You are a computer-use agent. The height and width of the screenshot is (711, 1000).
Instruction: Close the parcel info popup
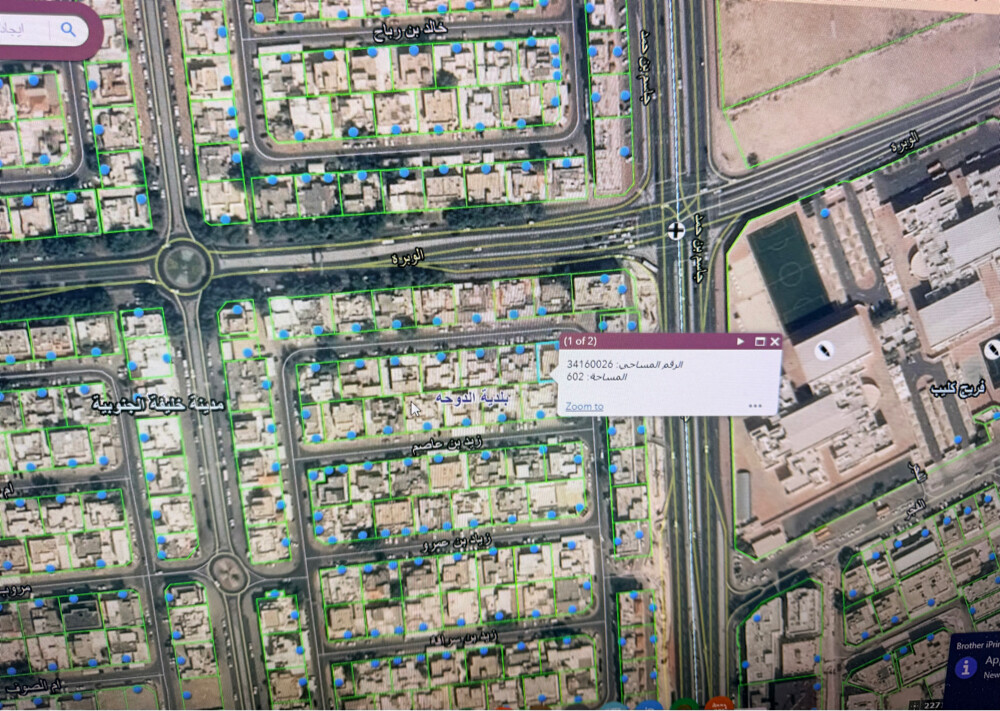pyautogui.click(x=775, y=341)
